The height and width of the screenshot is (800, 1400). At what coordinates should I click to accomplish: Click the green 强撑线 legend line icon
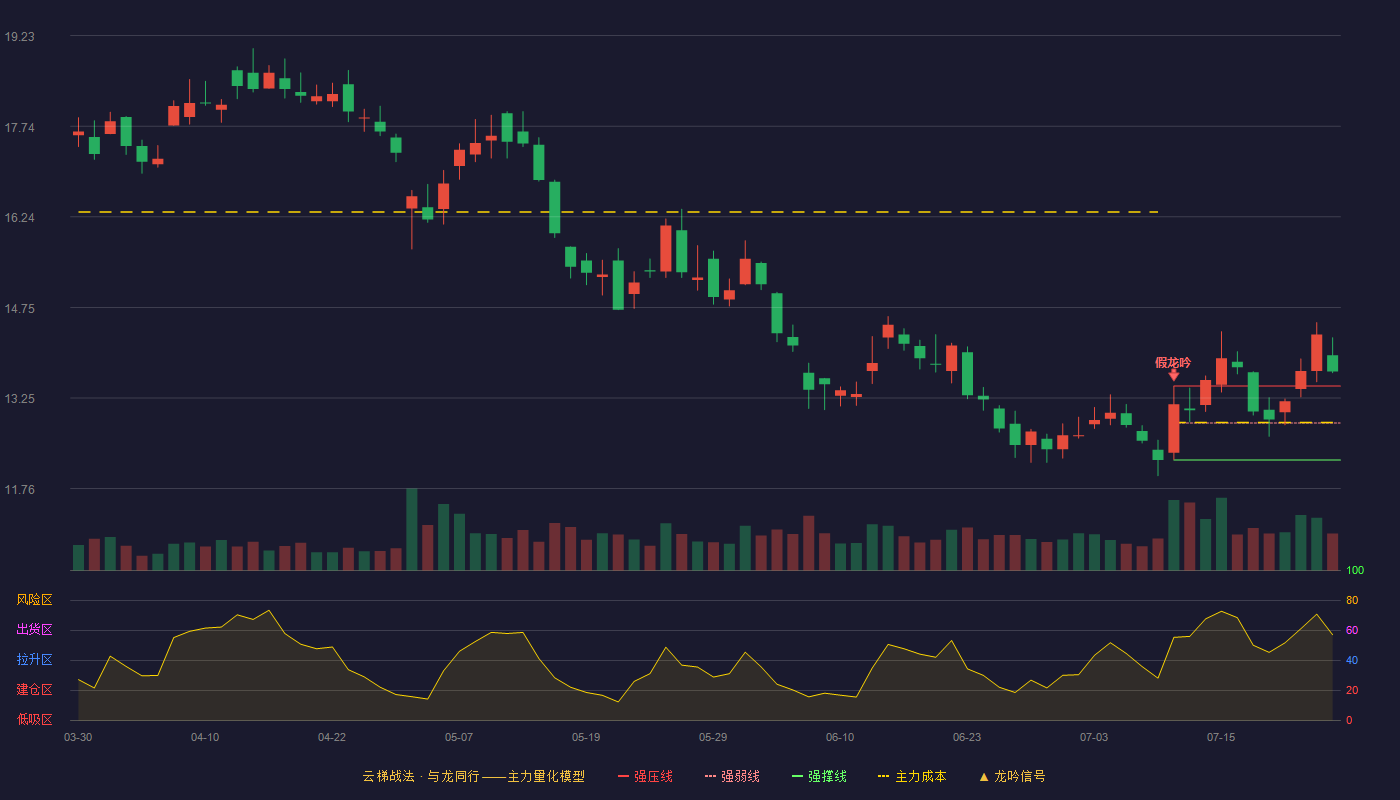(798, 777)
